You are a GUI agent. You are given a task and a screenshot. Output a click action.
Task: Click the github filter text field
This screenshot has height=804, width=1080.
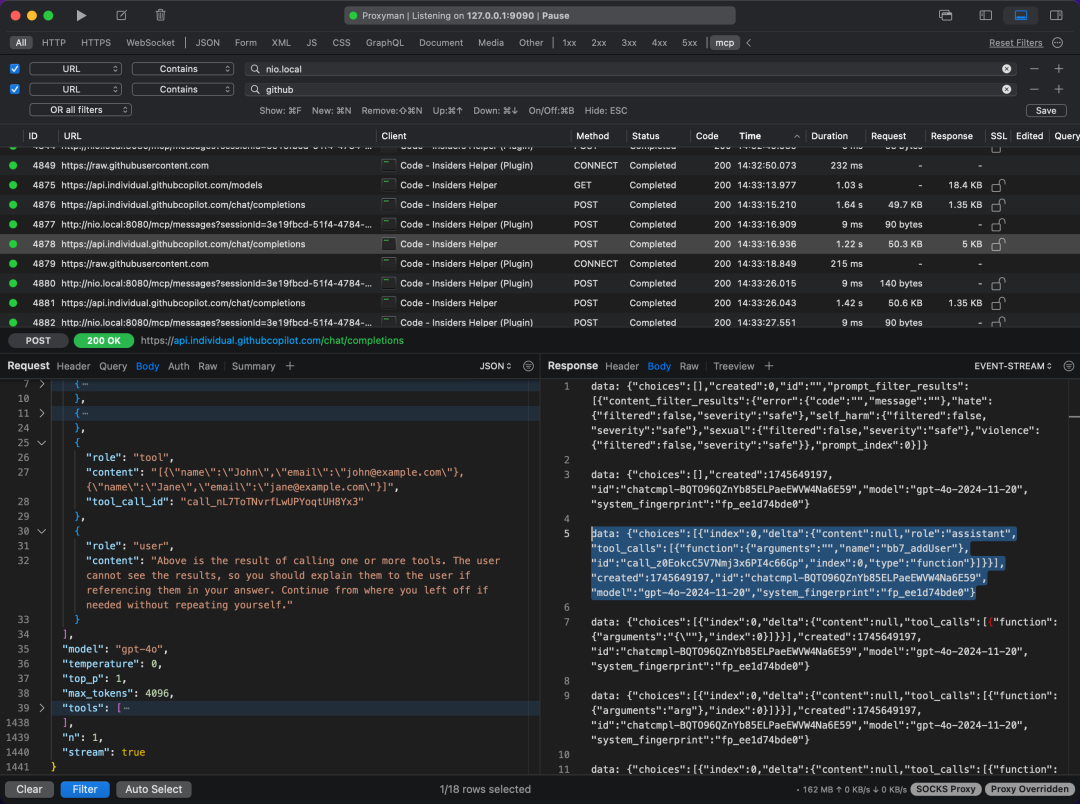[x=620, y=89]
